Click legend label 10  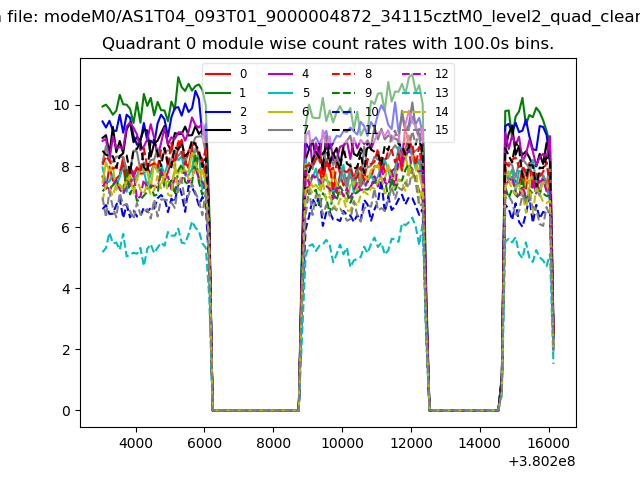(x=371, y=112)
